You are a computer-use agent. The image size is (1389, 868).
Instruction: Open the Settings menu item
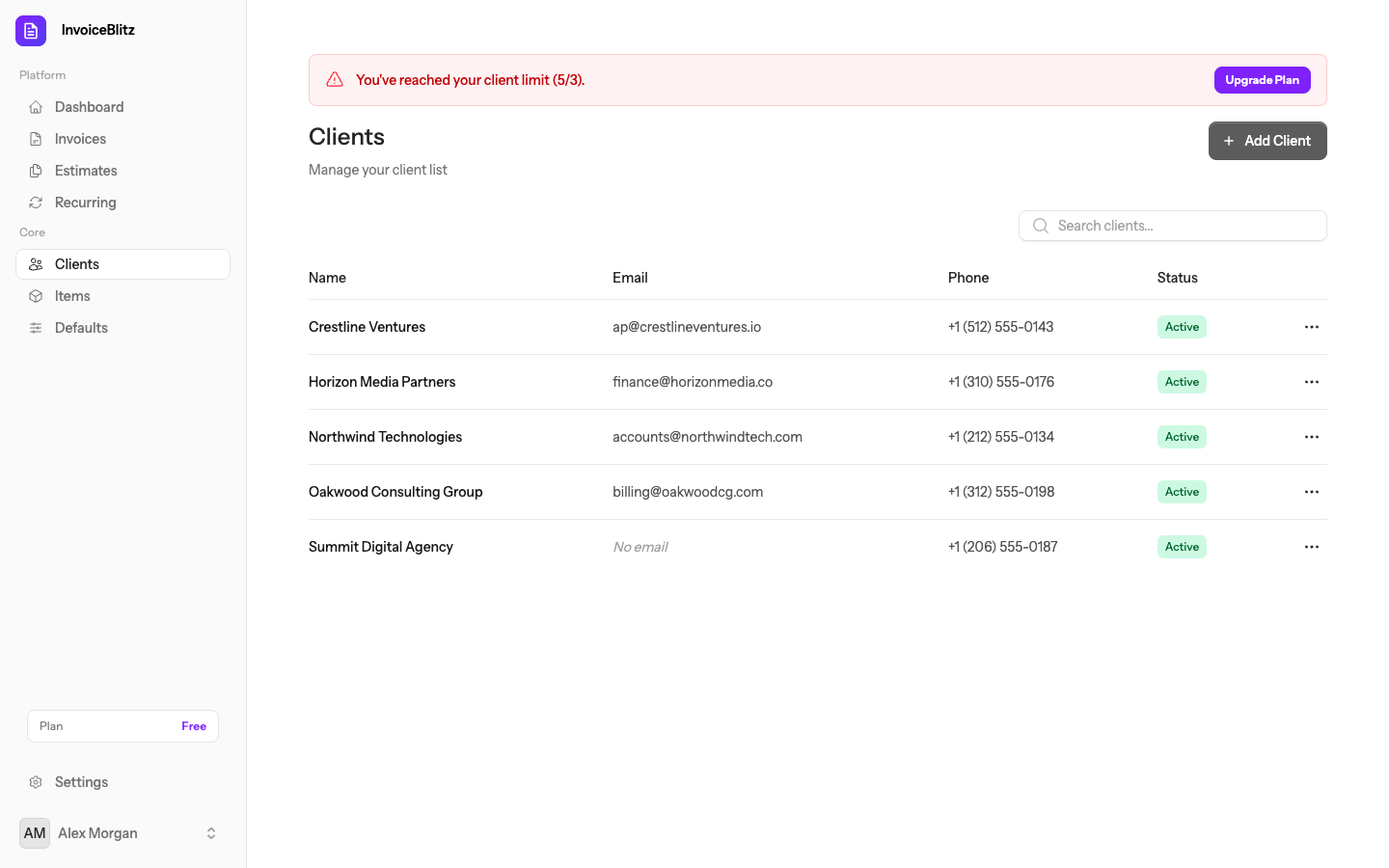[x=81, y=781]
